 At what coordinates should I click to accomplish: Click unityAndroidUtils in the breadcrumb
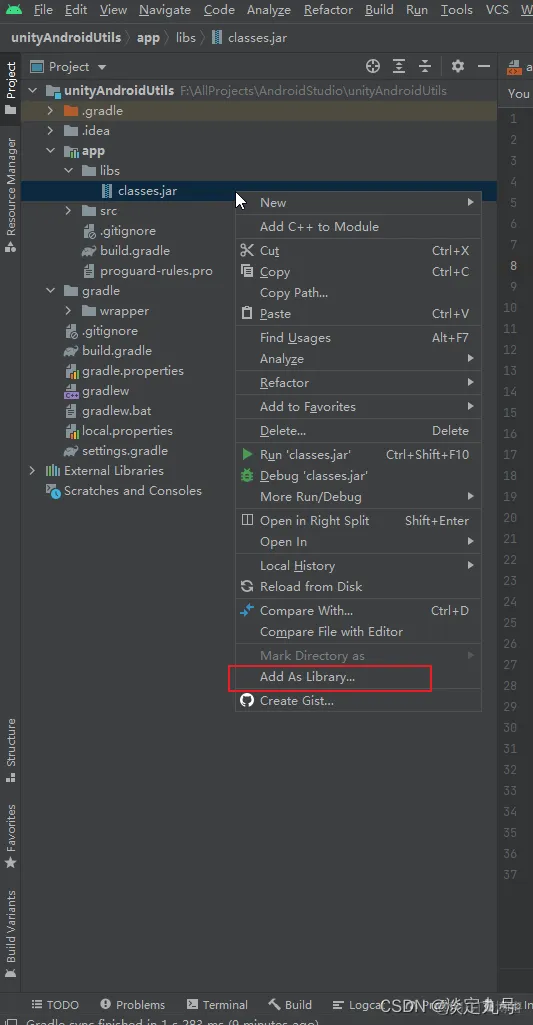66,37
